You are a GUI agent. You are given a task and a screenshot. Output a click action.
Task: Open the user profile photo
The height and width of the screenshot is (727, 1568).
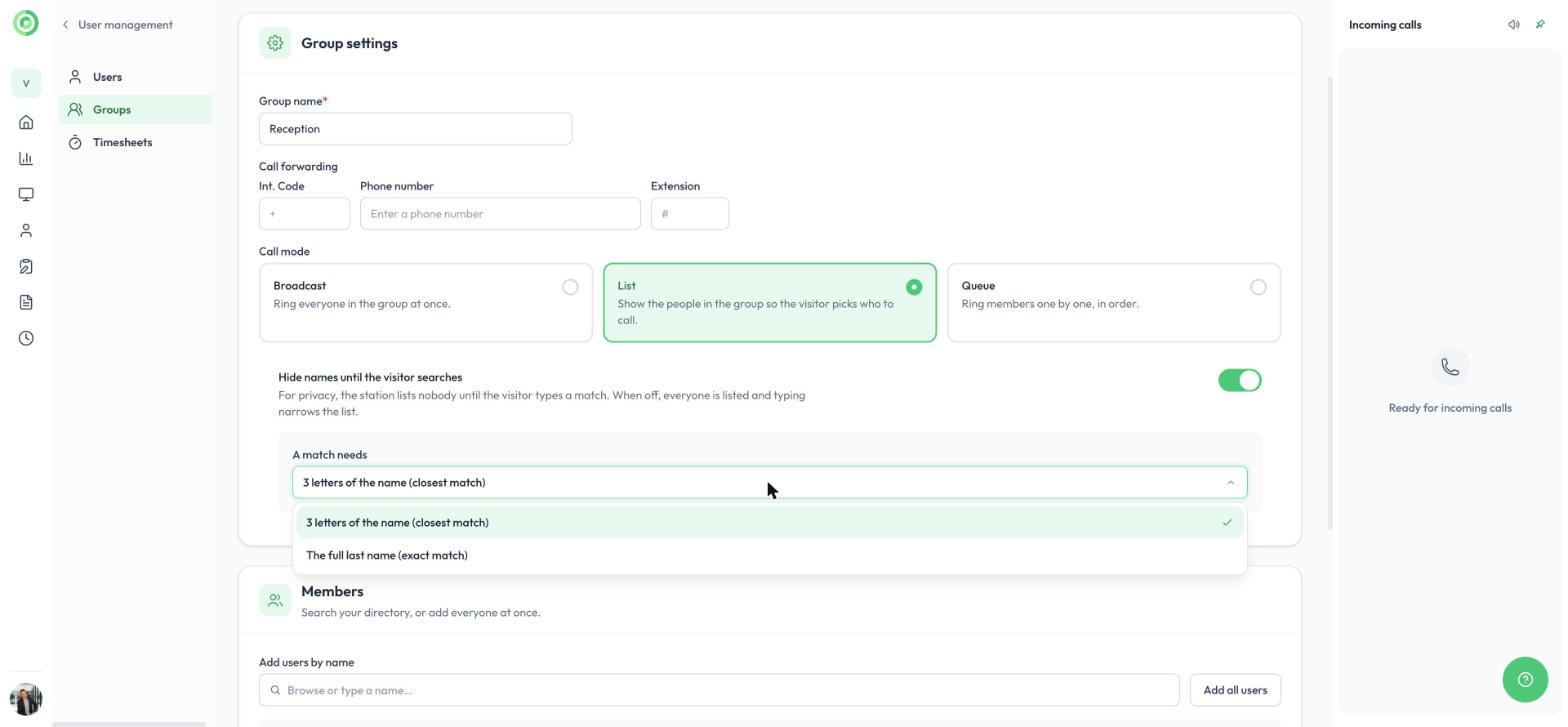click(x=26, y=699)
